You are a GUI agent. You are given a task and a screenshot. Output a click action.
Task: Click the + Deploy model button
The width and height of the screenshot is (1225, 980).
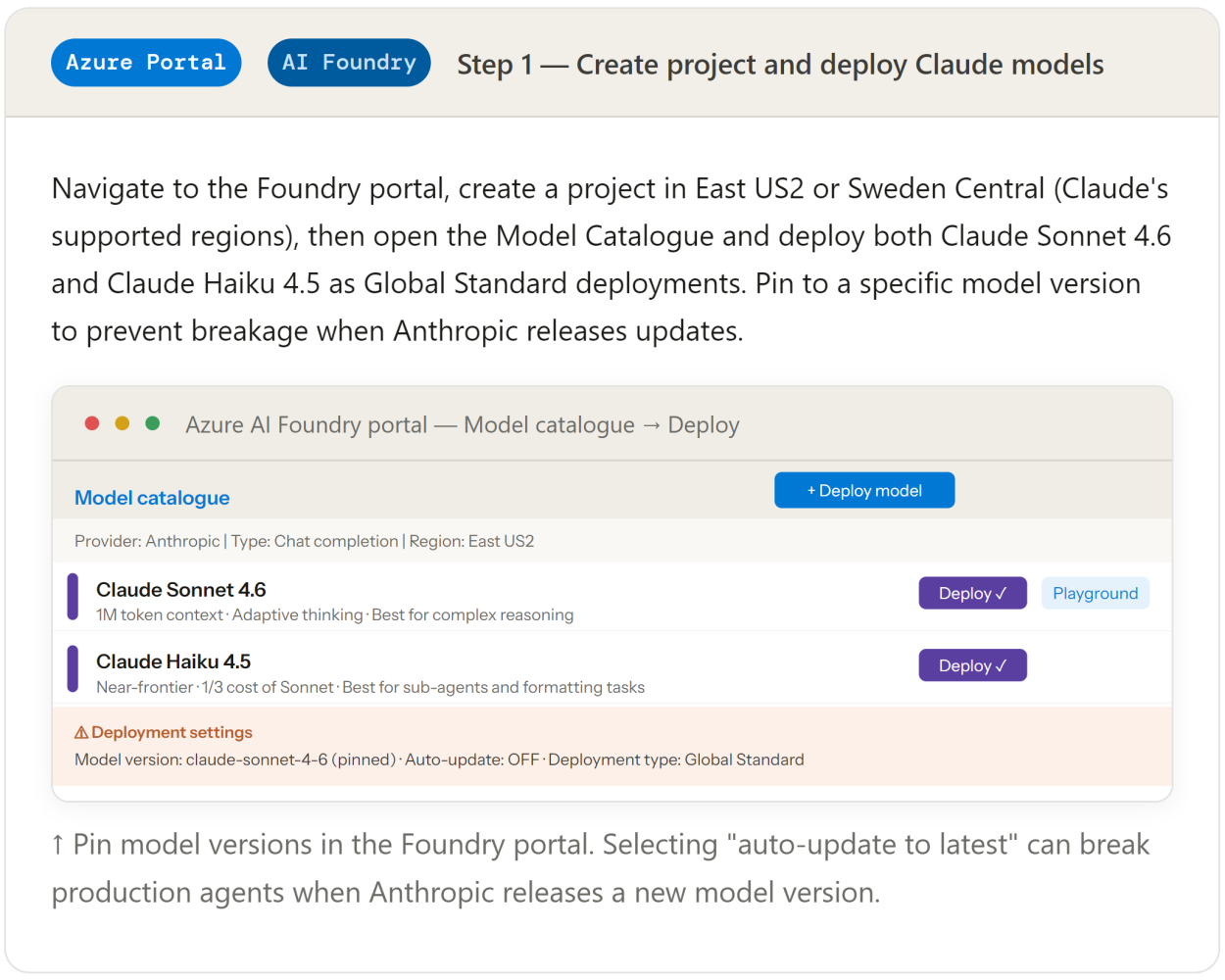pos(864,490)
